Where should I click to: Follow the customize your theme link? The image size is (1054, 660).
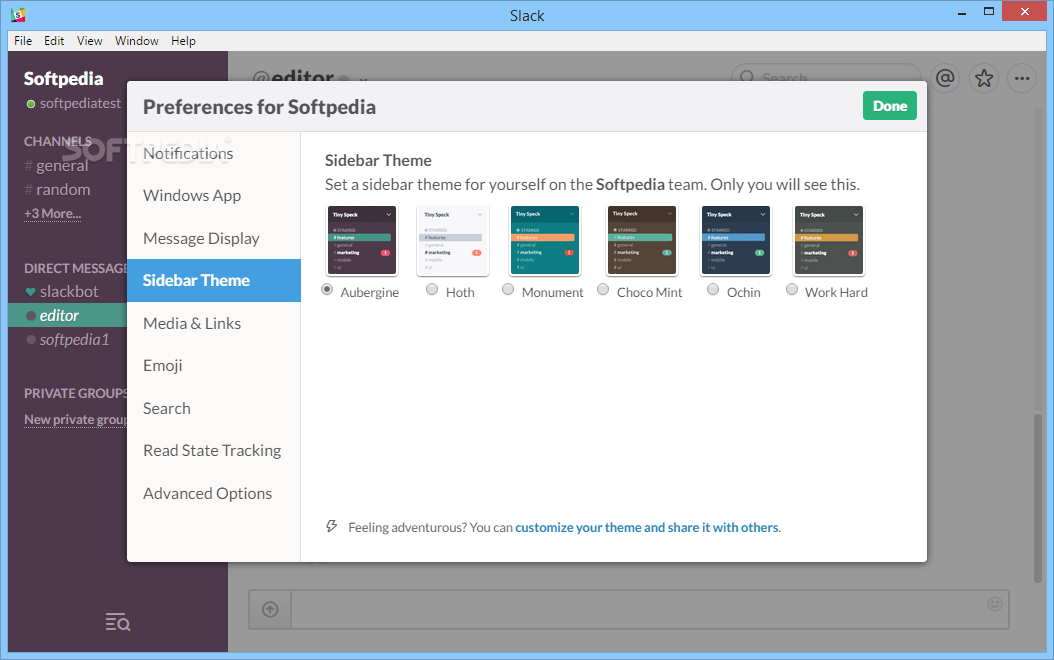647,528
